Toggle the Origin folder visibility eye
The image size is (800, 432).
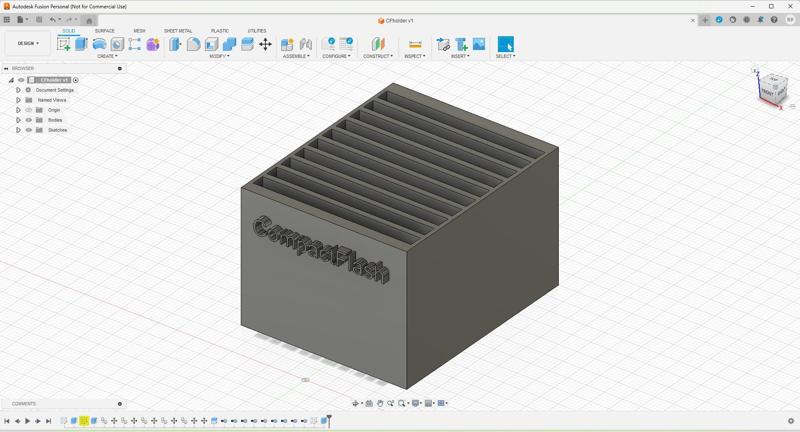29,110
